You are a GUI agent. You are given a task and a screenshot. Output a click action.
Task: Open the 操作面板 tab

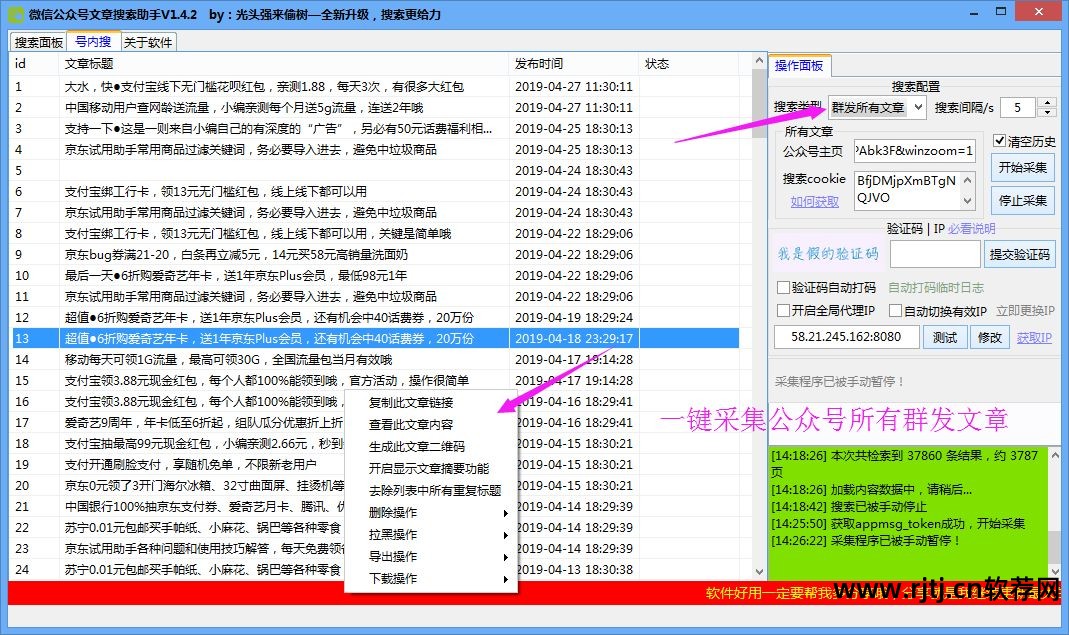click(x=799, y=65)
